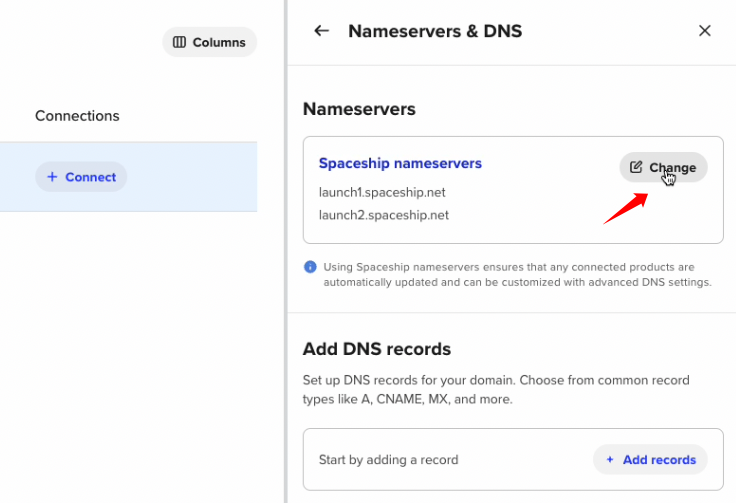Click the Connect button
Image resolution: width=736 pixels, height=503 pixels.
click(x=81, y=177)
